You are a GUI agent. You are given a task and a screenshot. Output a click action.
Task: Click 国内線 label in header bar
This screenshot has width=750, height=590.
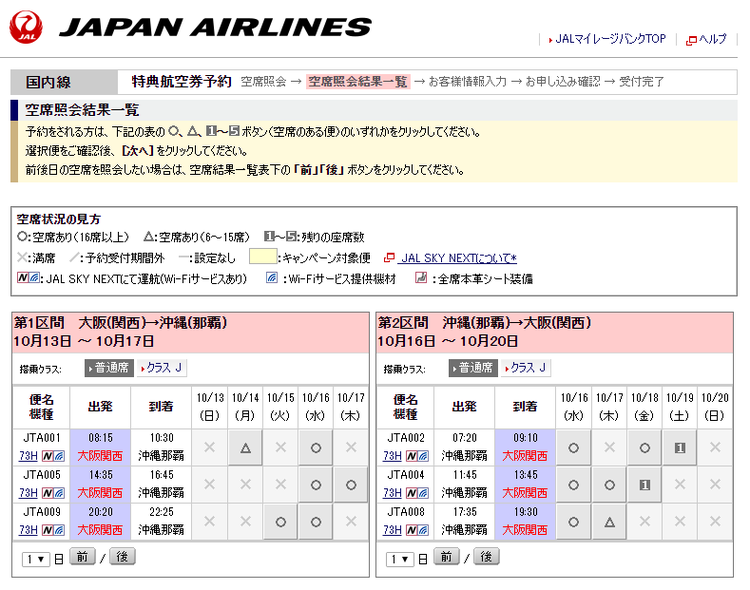48,82
